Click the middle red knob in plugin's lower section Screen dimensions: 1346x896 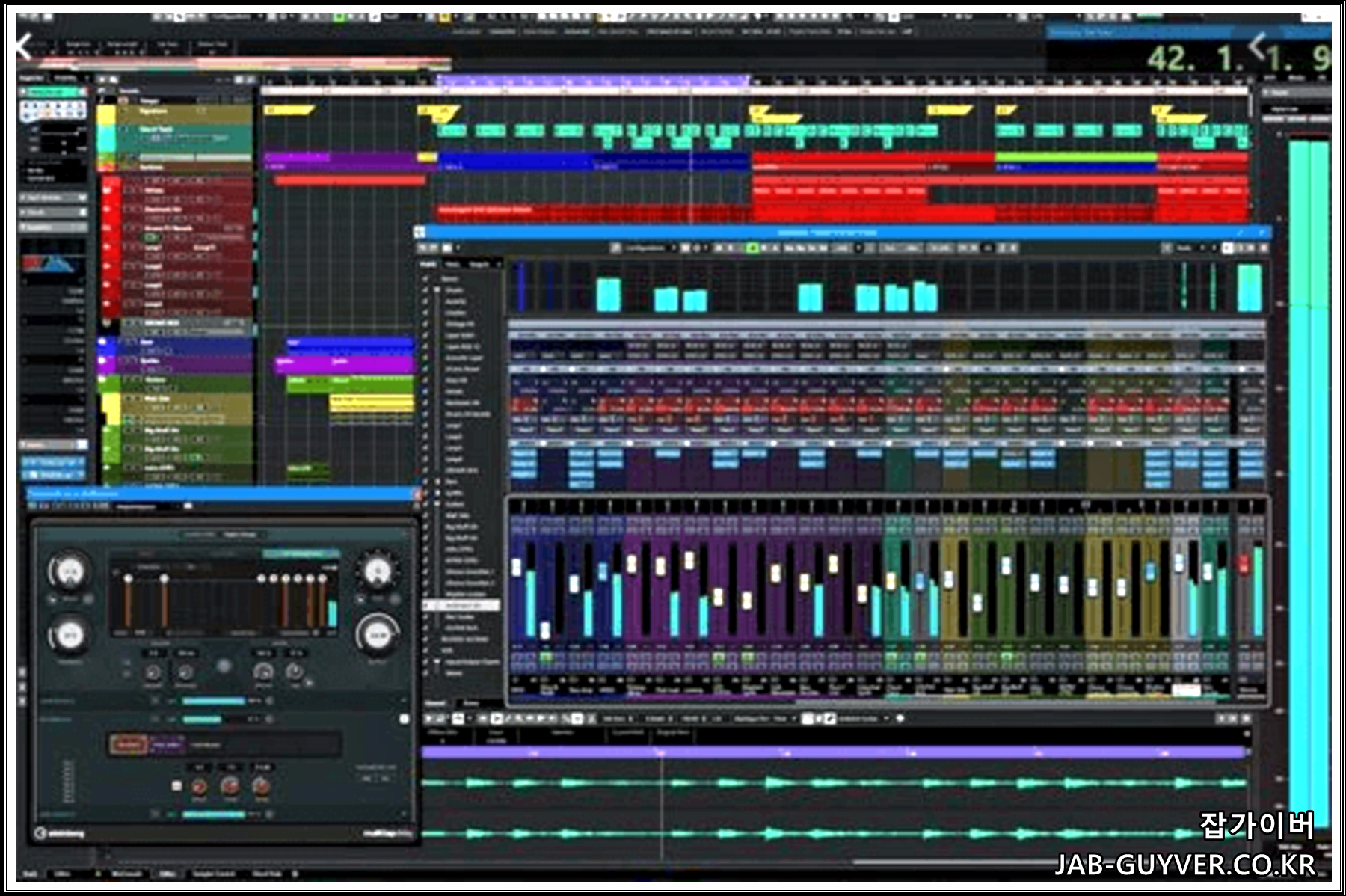pos(230,785)
